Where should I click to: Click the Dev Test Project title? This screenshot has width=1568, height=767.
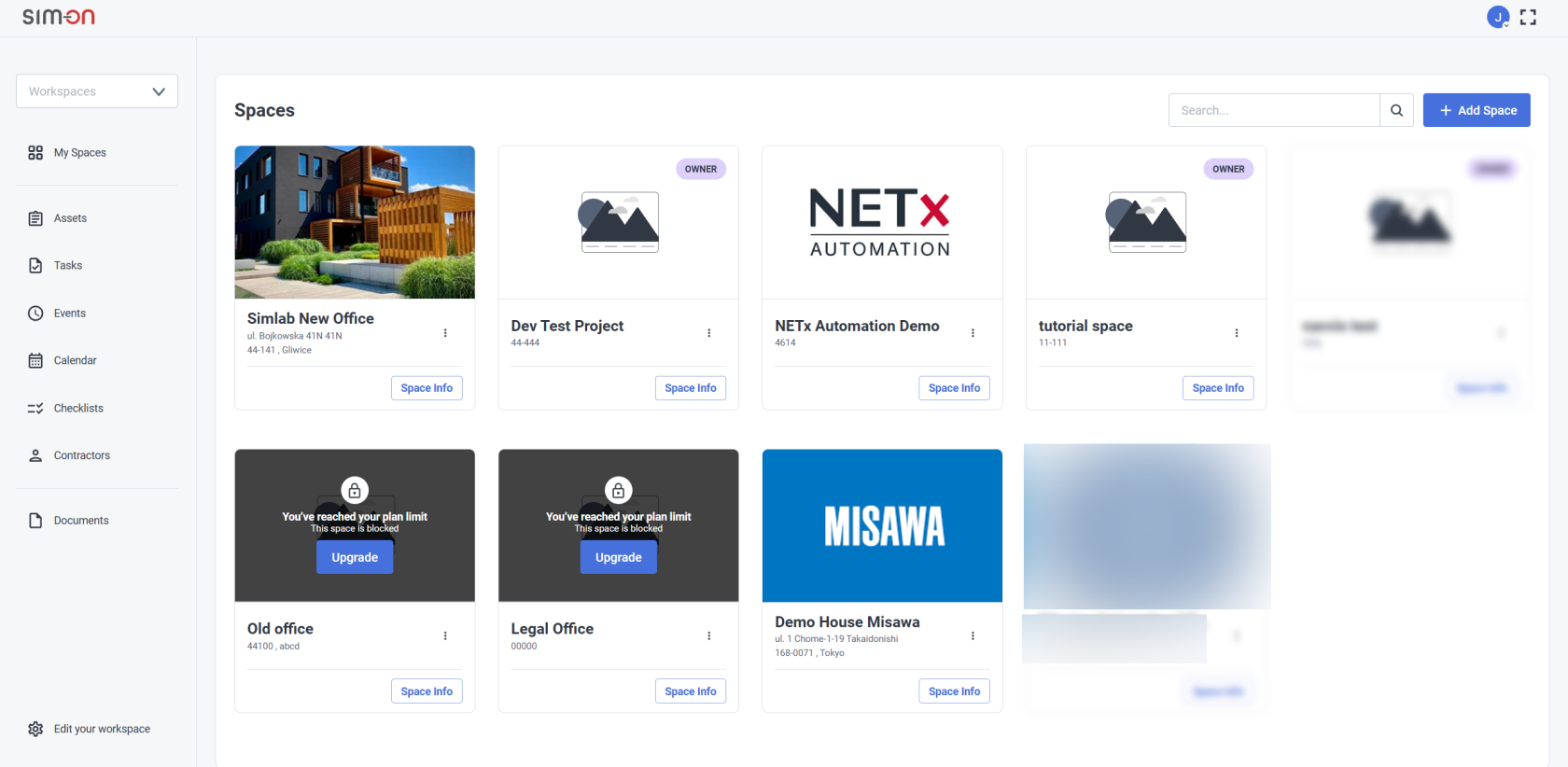[x=567, y=326]
